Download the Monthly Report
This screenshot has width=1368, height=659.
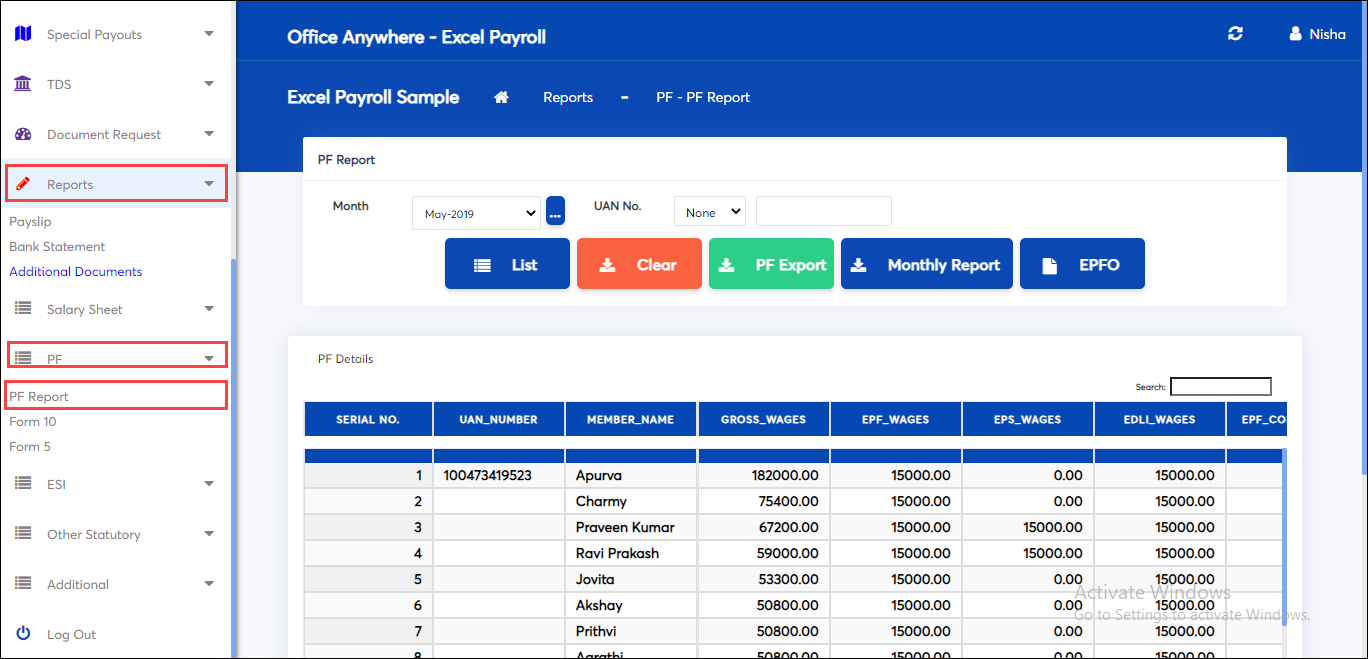coord(927,264)
